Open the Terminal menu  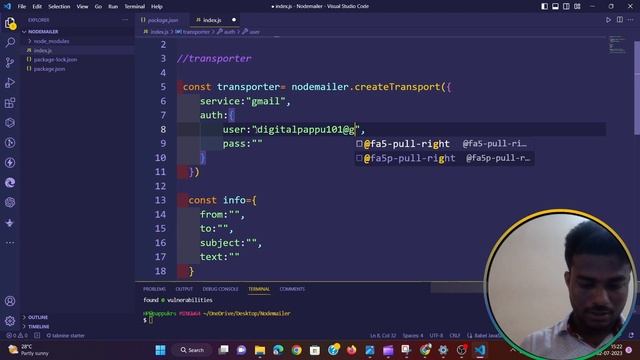tap(135, 7)
